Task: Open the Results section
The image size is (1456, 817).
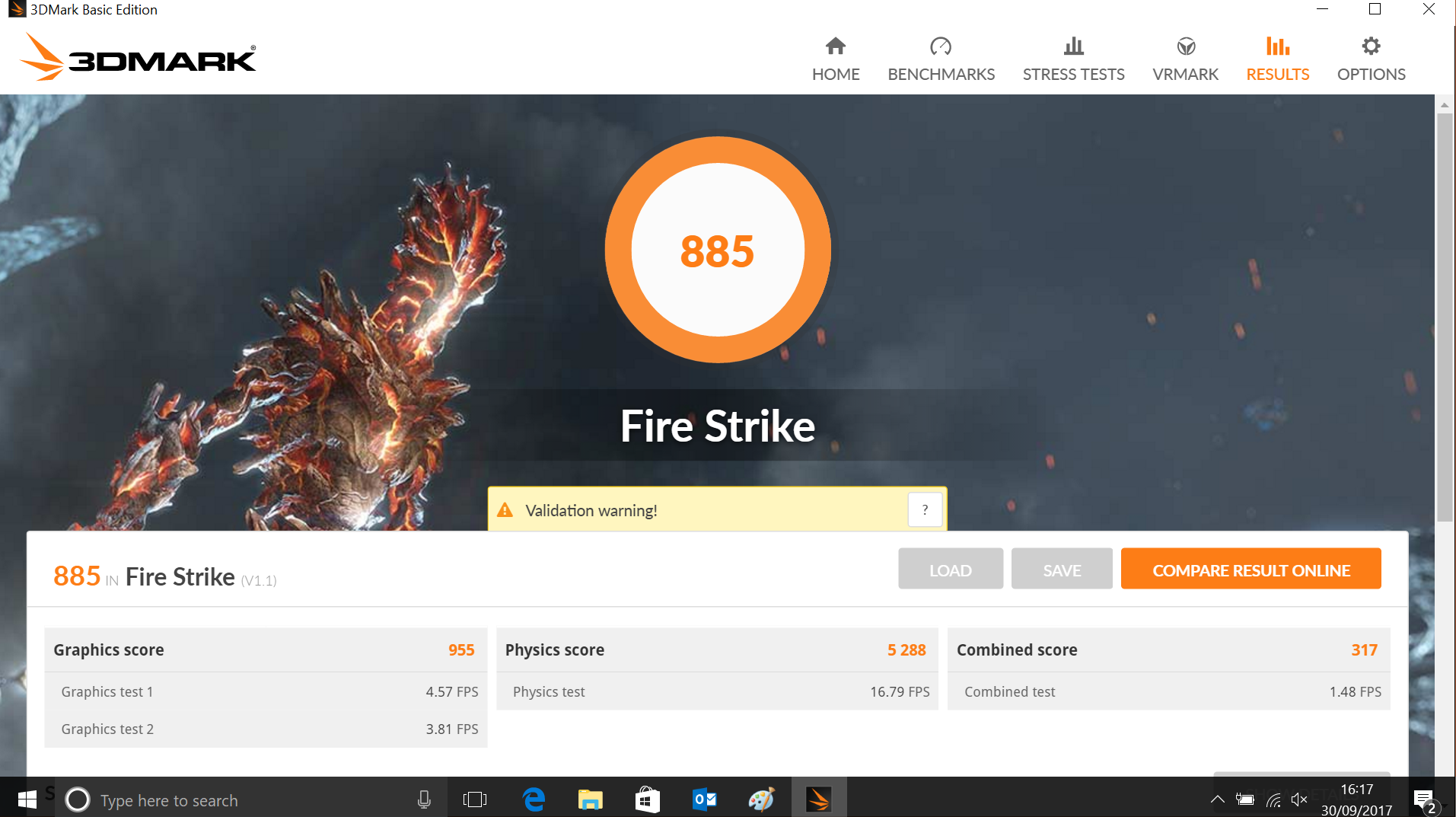Action: click(1277, 59)
